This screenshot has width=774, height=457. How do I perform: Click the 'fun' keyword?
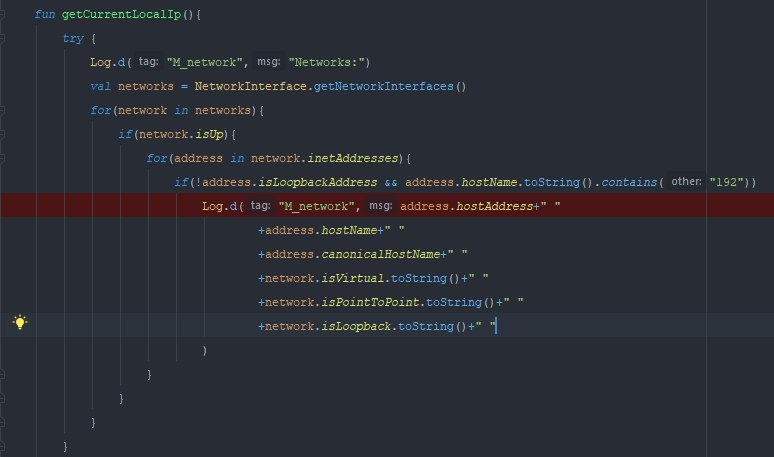[45, 14]
